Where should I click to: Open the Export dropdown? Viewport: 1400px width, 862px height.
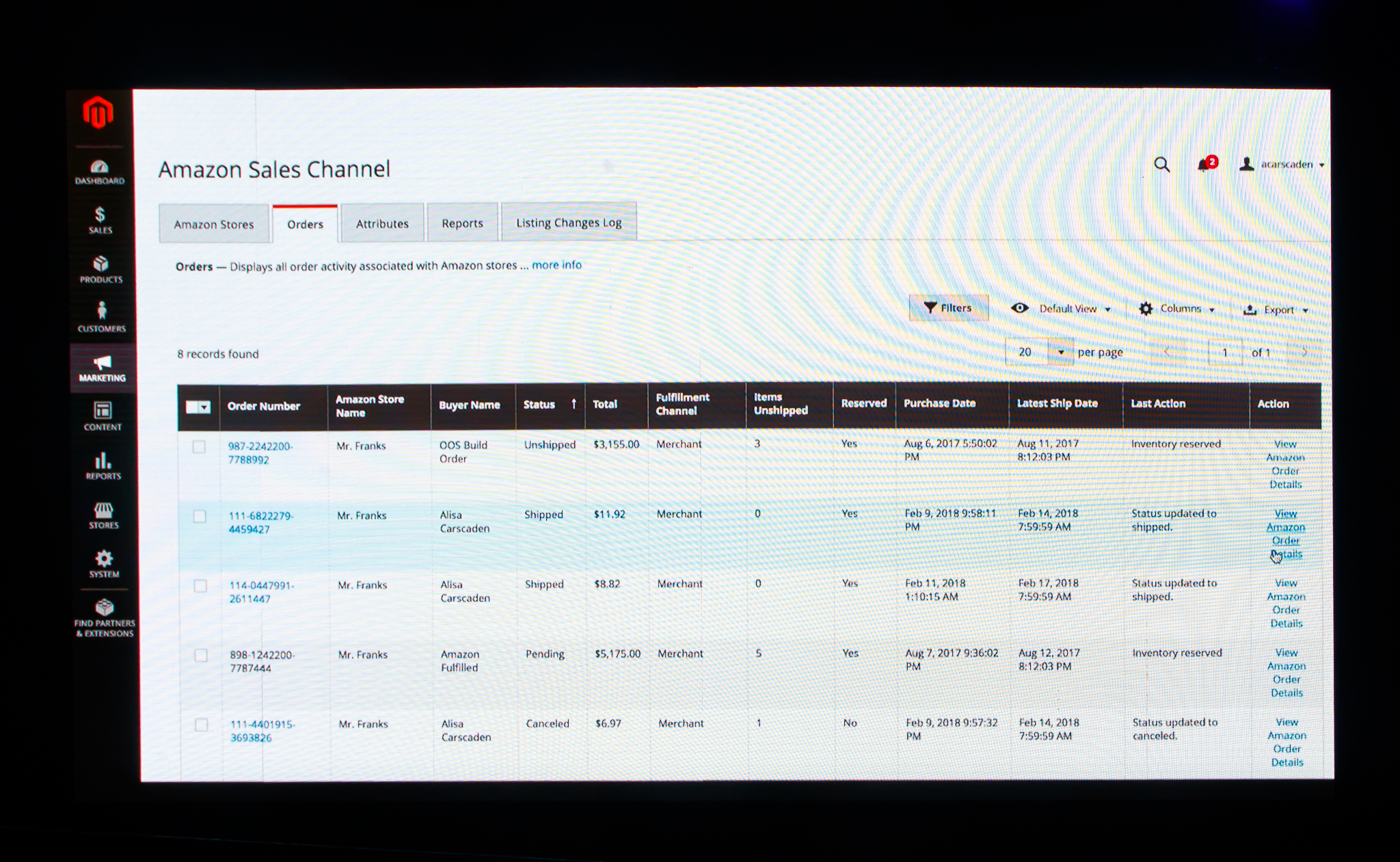(x=1276, y=310)
